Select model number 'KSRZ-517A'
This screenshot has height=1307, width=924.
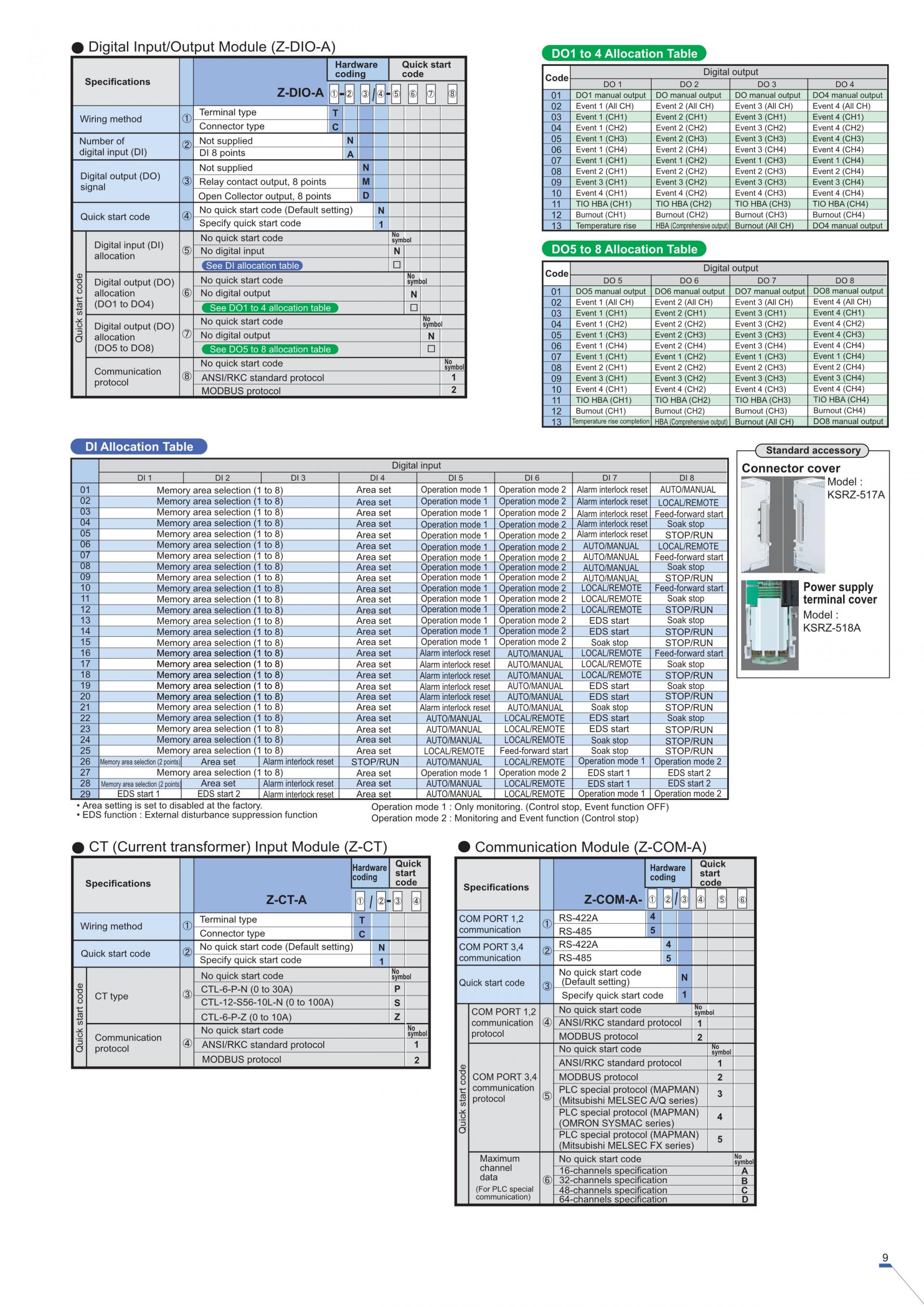(856, 495)
